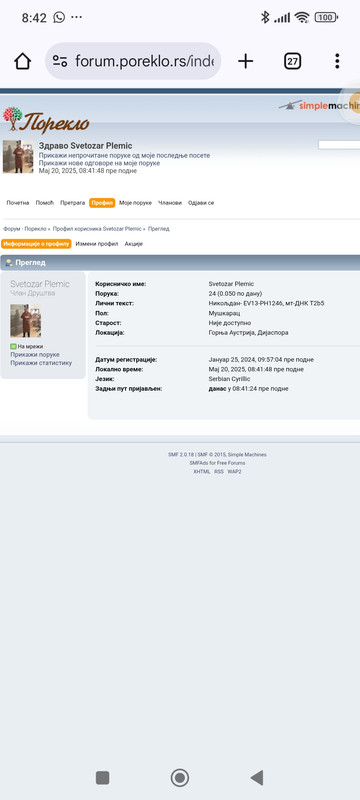Click Преглед breadcrumb link
The image size is (360, 800).
[x=159, y=229]
